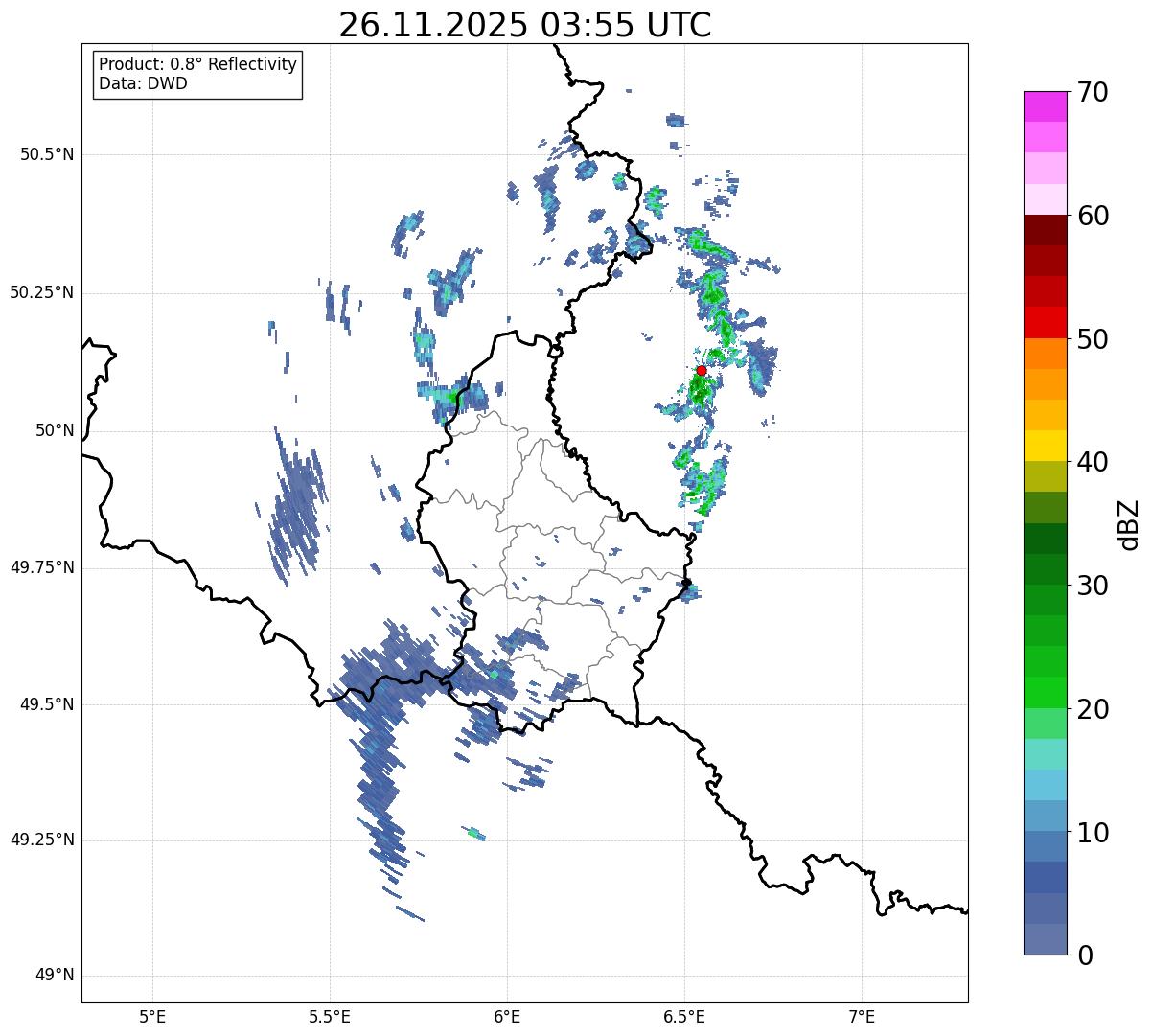Click the 5°E longitude label

click(x=152, y=1016)
